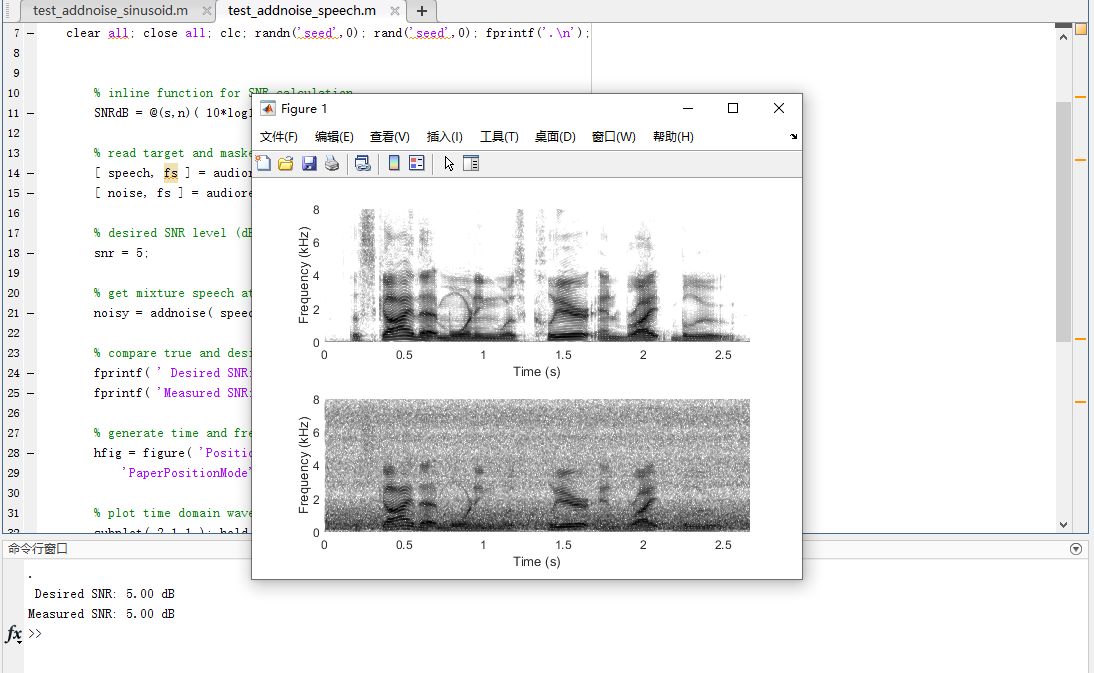Click the "% inline function for" comment on line 10
The image size is (1094, 673).
click(167, 93)
